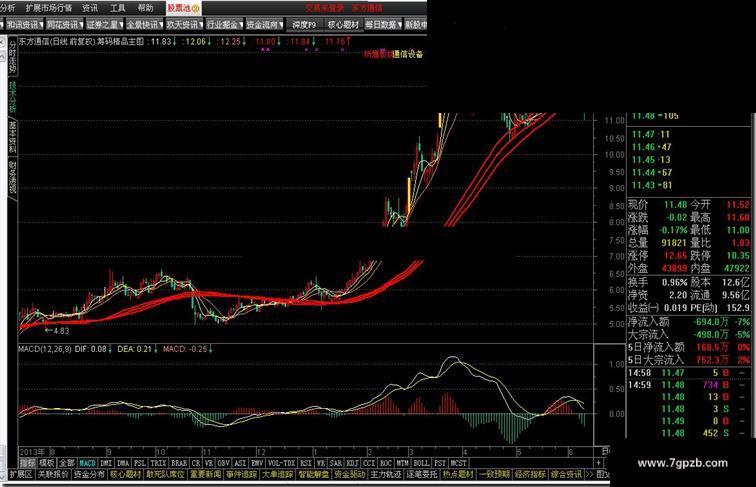Open 关联报价 panel

coord(53,474)
